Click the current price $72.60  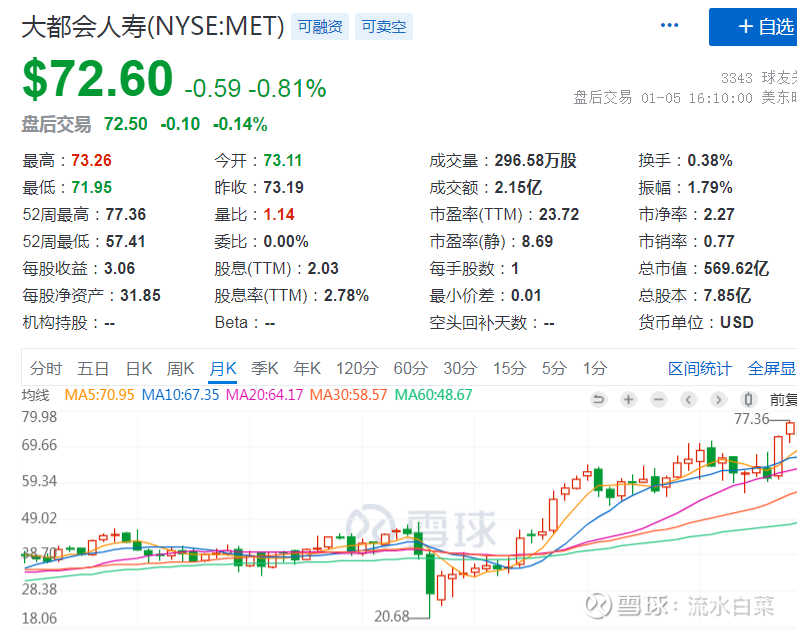[98, 79]
